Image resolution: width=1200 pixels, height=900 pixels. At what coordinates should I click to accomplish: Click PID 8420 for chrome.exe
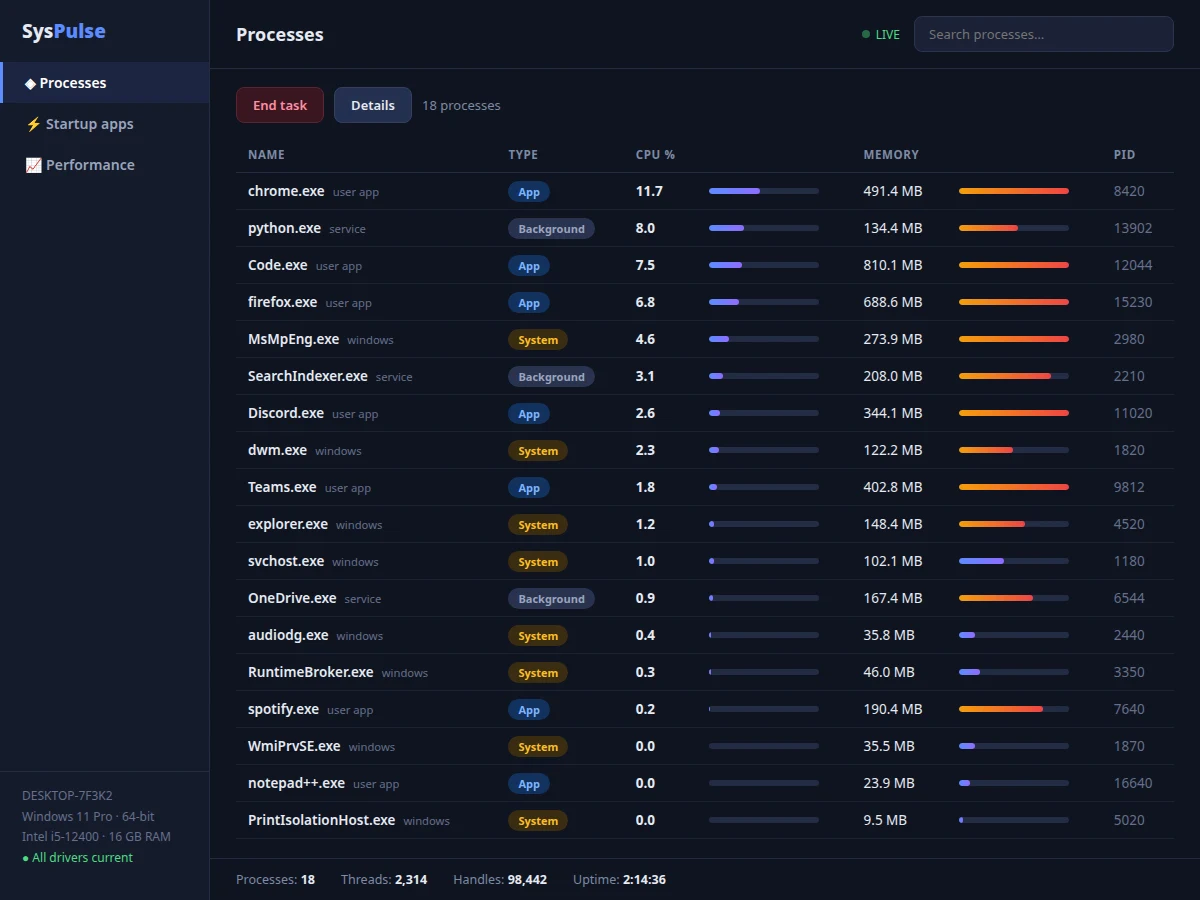(1129, 191)
